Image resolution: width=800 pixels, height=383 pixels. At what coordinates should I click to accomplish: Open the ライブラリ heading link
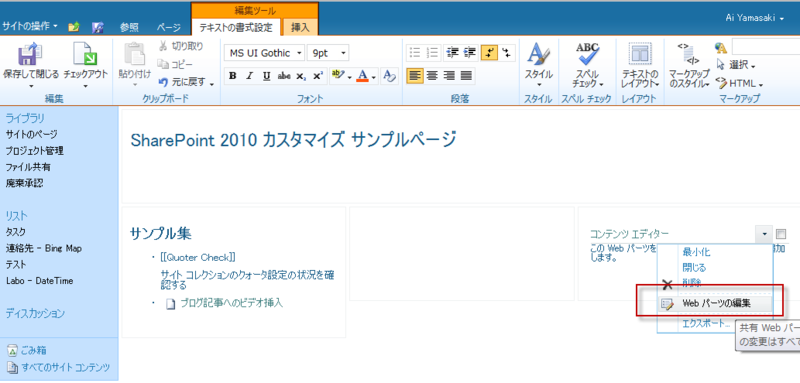click(x=25, y=118)
